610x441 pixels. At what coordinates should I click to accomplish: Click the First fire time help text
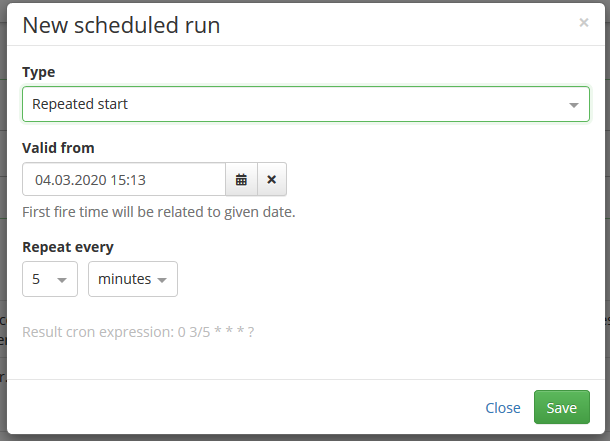point(159,212)
